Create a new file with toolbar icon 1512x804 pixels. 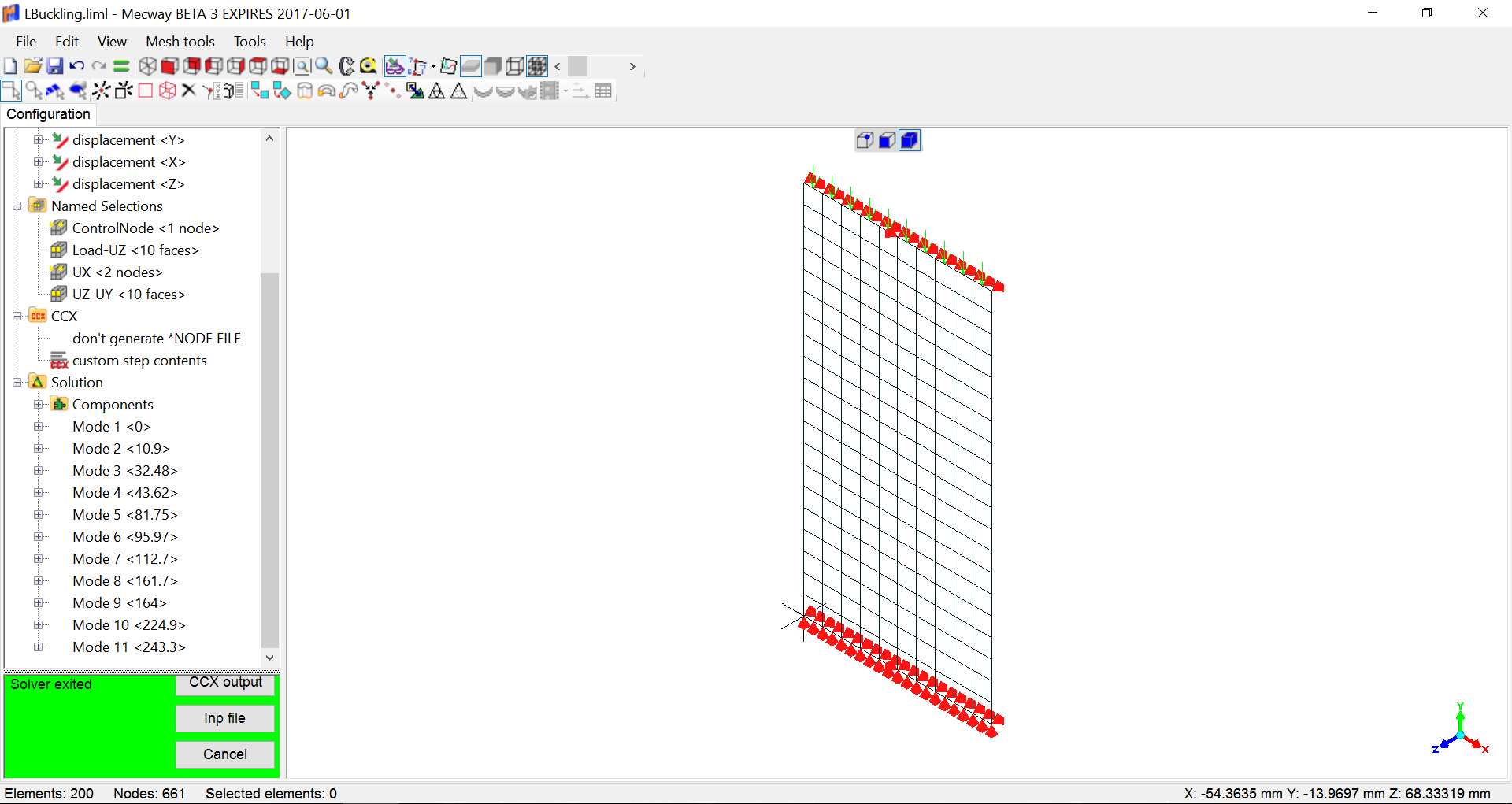click(x=10, y=66)
